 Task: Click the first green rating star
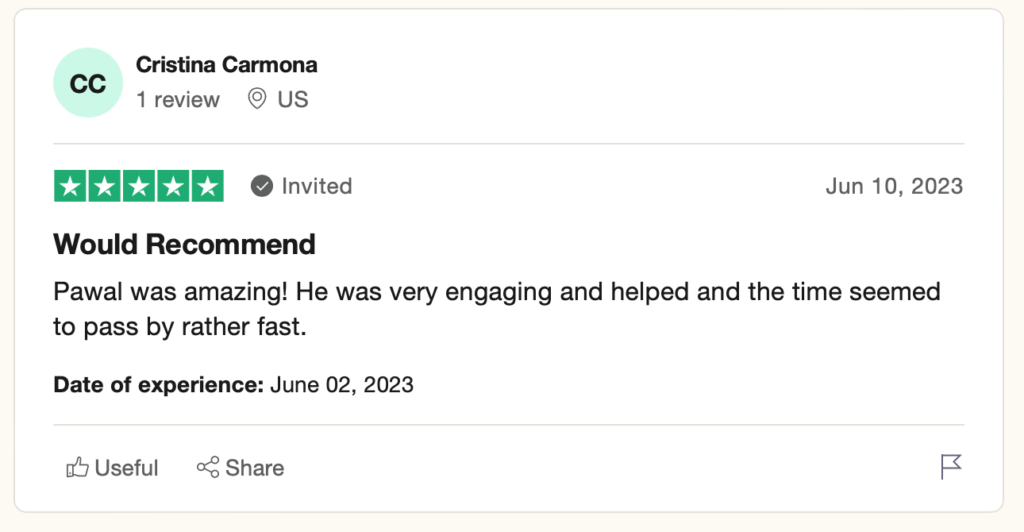pos(70,186)
